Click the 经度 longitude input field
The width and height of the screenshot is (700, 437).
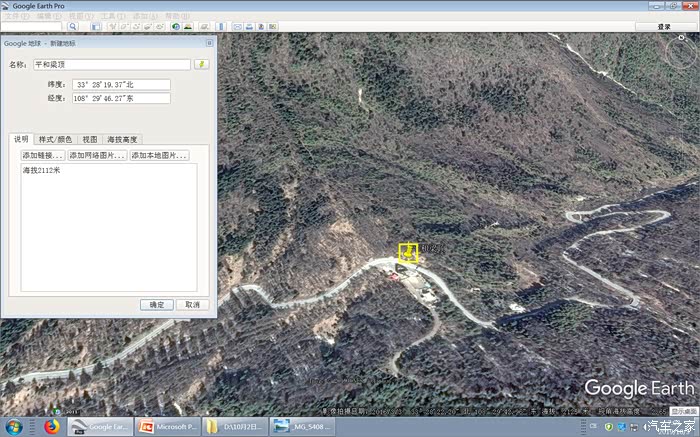pos(121,98)
